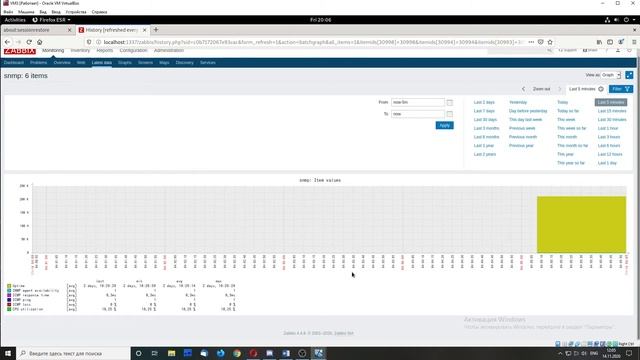Screen dimensions: 640x360
Task: Shift time range back with the left chevron
Action: (523, 89)
